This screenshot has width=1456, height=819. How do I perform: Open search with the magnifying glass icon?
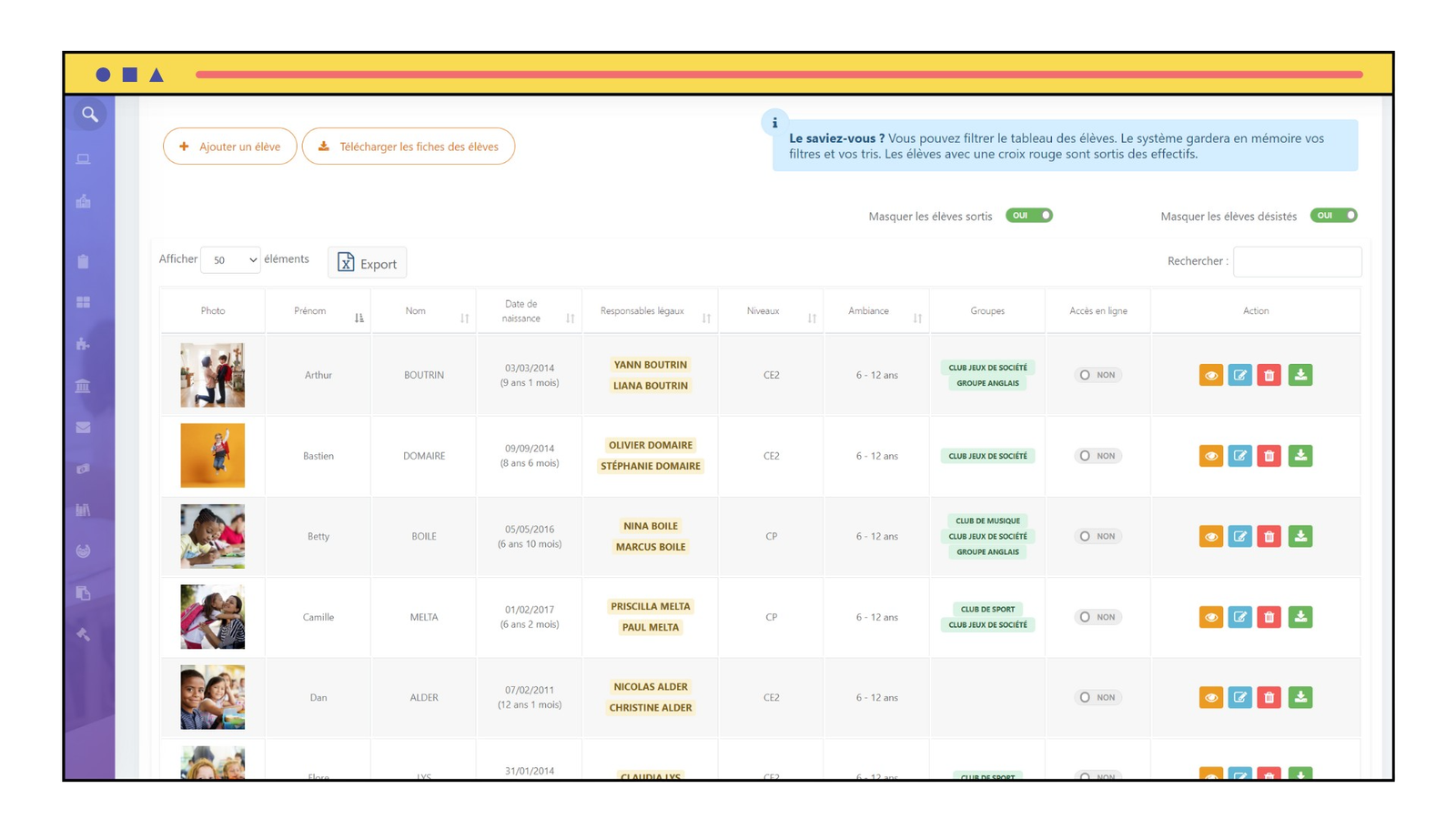(x=89, y=115)
